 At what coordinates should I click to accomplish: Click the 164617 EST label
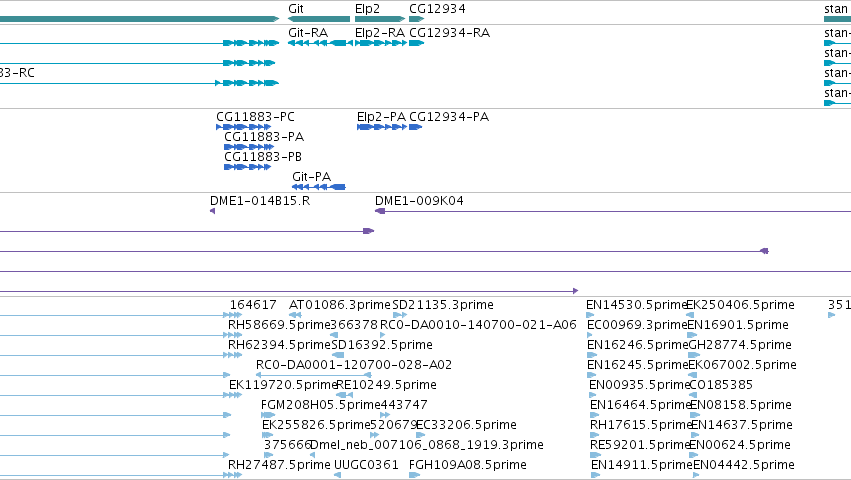pos(253,305)
